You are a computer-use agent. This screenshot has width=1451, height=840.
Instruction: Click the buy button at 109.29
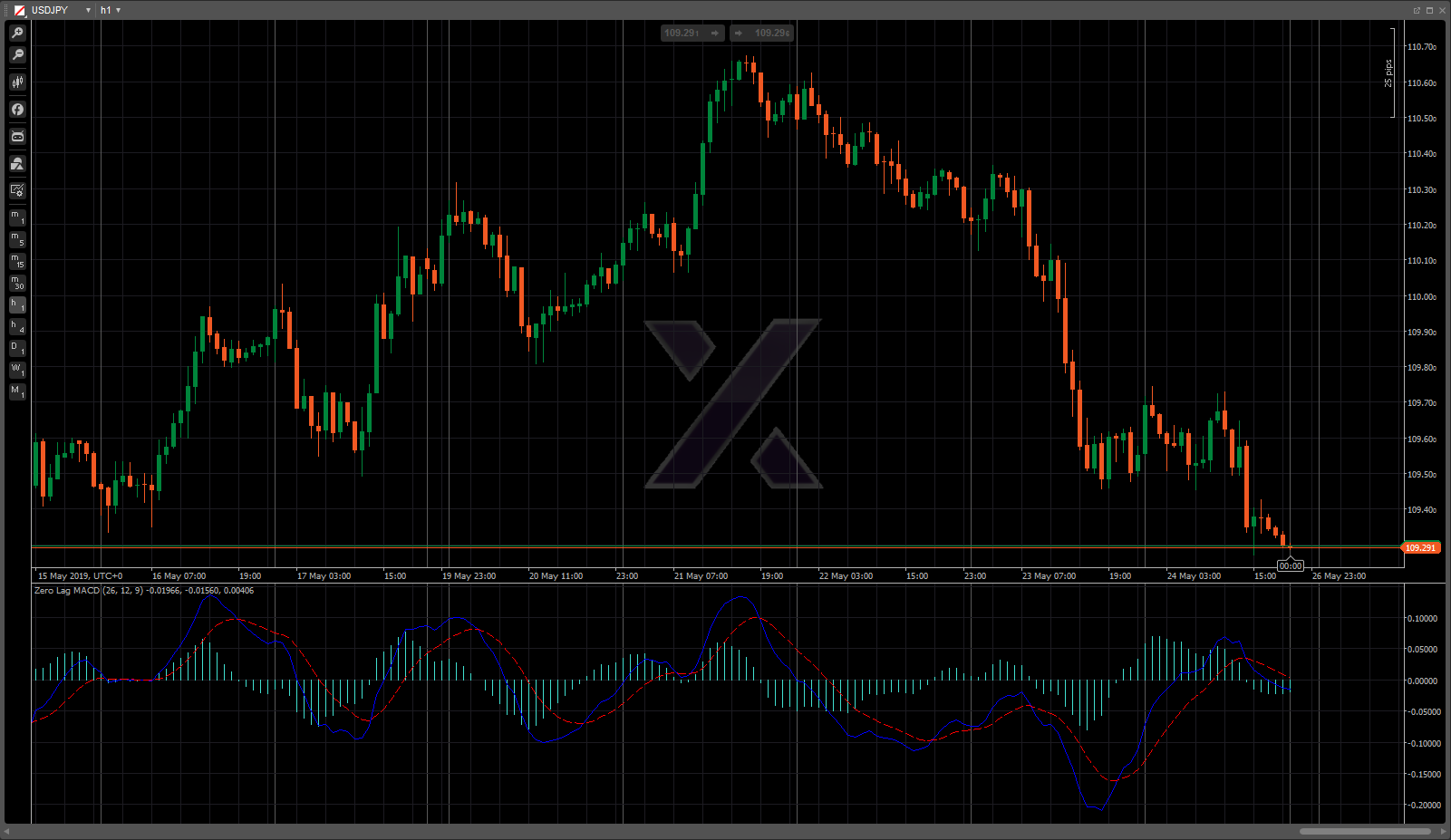click(762, 34)
